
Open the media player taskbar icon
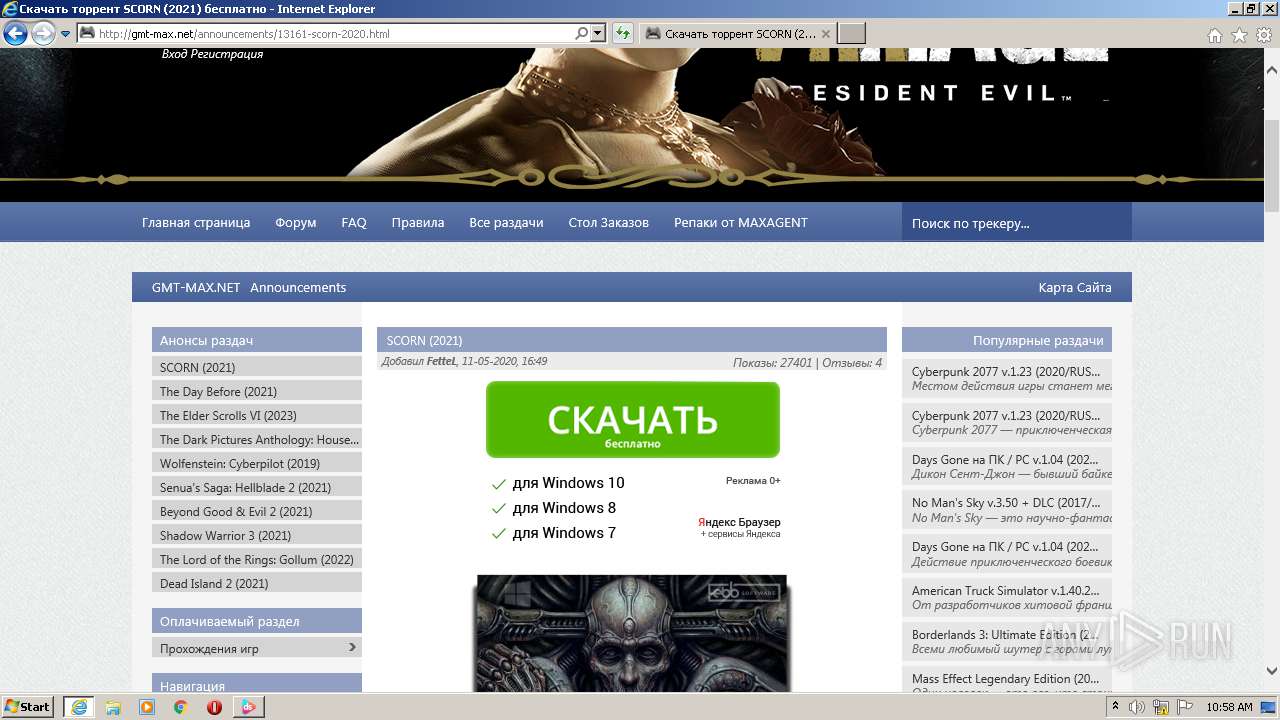coord(147,706)
